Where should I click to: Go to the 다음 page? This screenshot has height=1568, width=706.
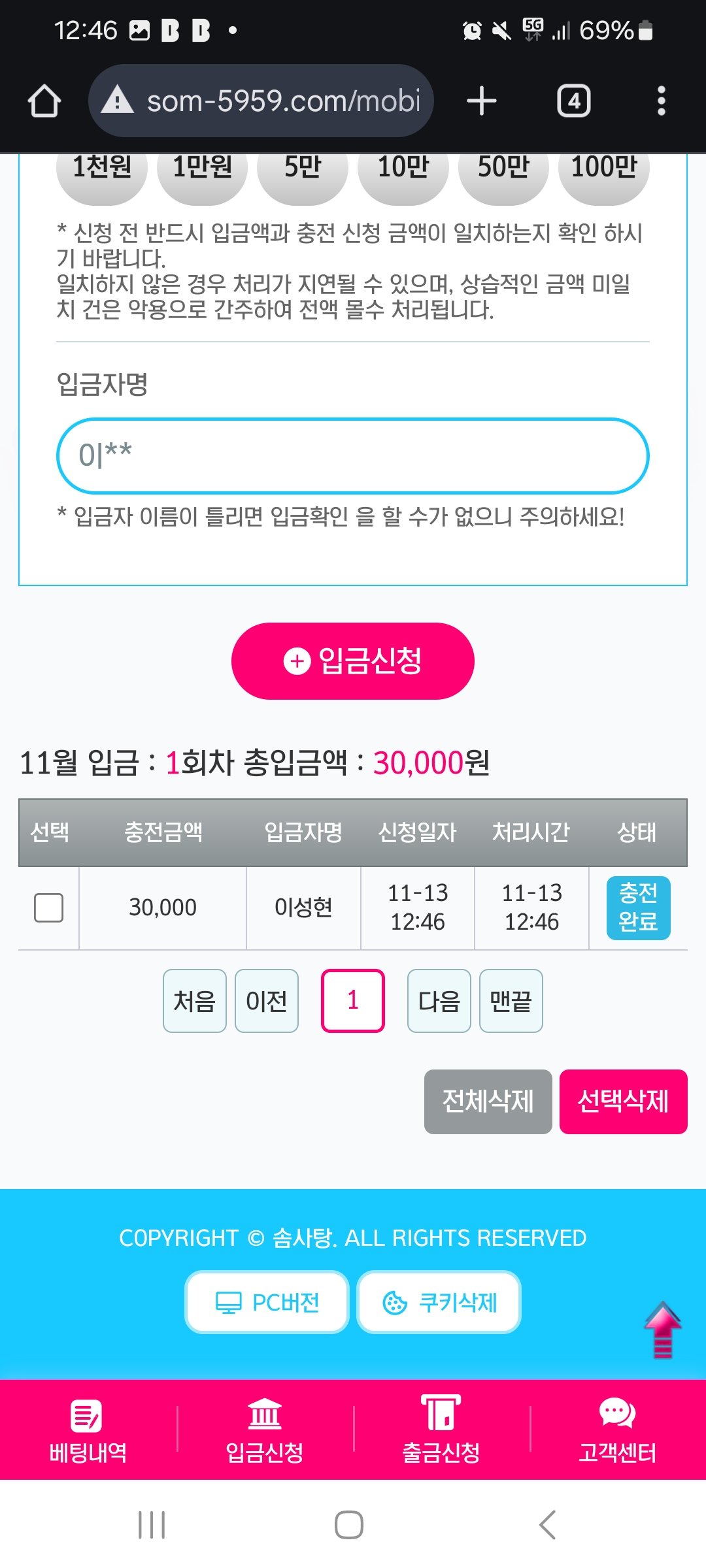click(x=439, y=1001)
